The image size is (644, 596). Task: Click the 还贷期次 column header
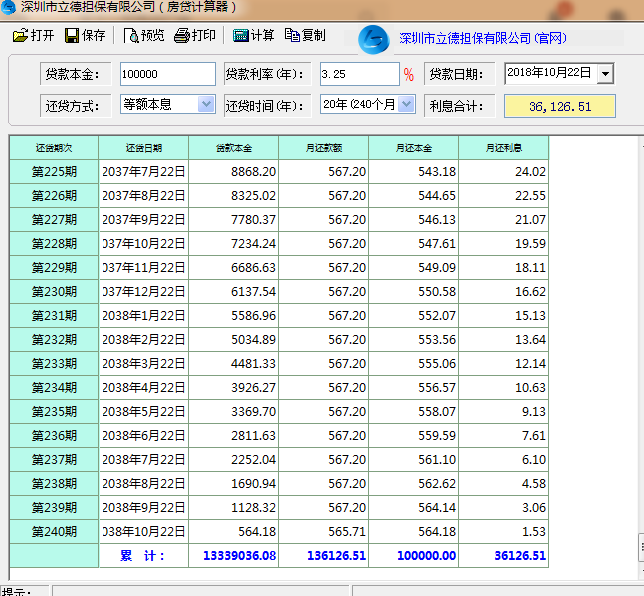pyautogui.click(x=54, y=148)
